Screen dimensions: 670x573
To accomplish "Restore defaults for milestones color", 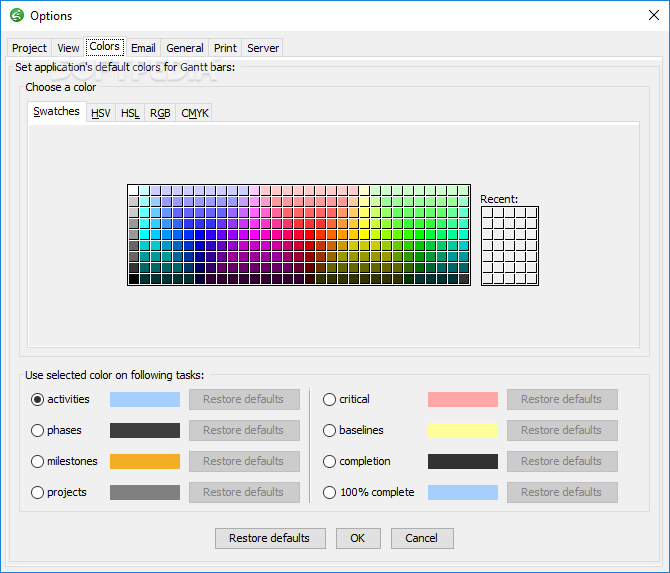I will 244,461.
